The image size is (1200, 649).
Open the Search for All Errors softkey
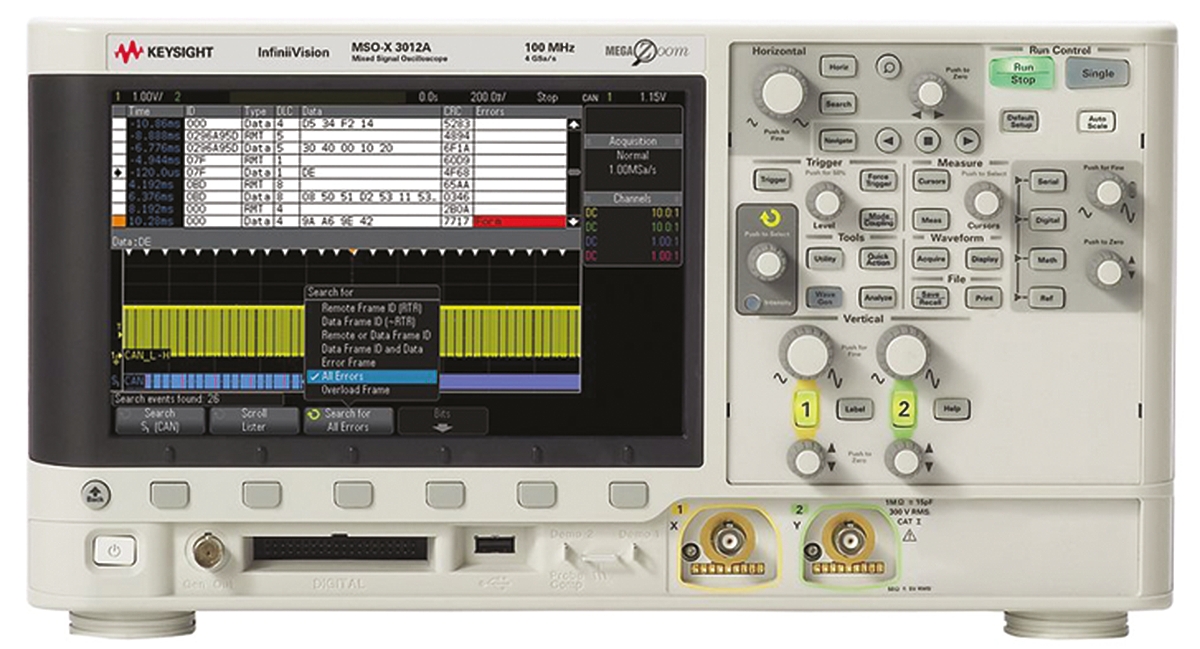pyautogui.click(x=349, y=420)
